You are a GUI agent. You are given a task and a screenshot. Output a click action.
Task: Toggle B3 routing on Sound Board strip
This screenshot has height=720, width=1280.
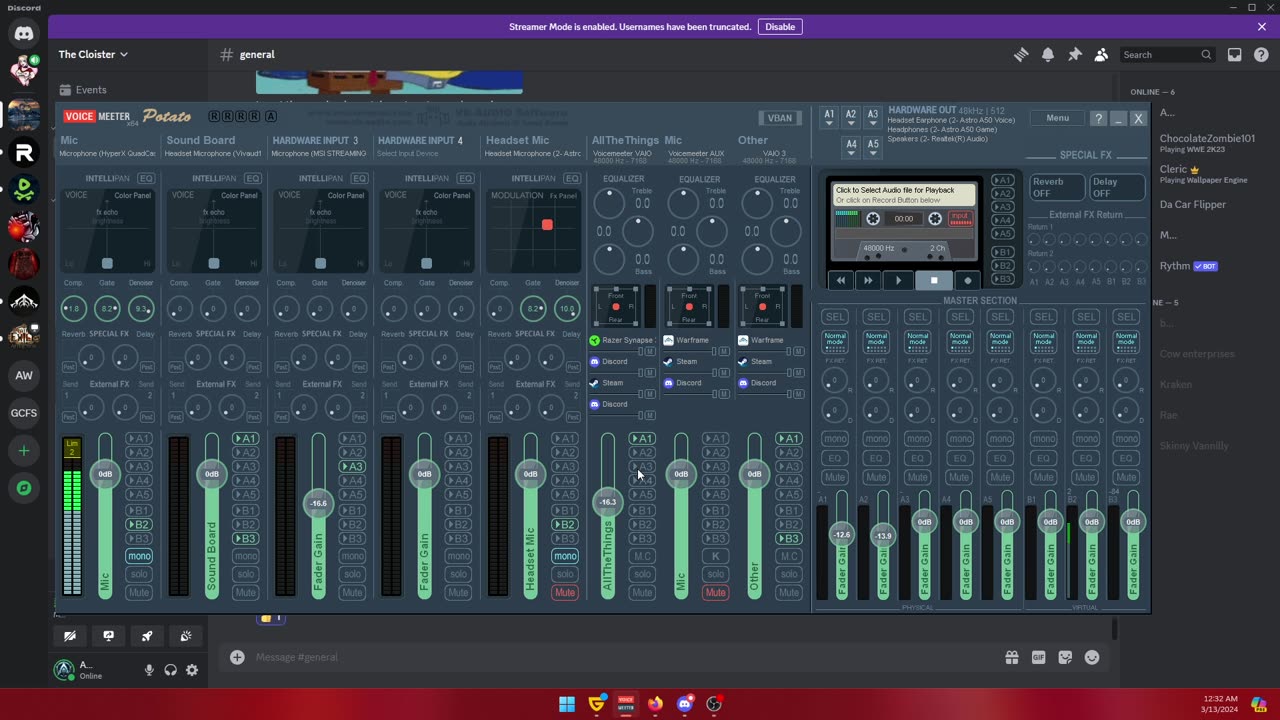245,538
